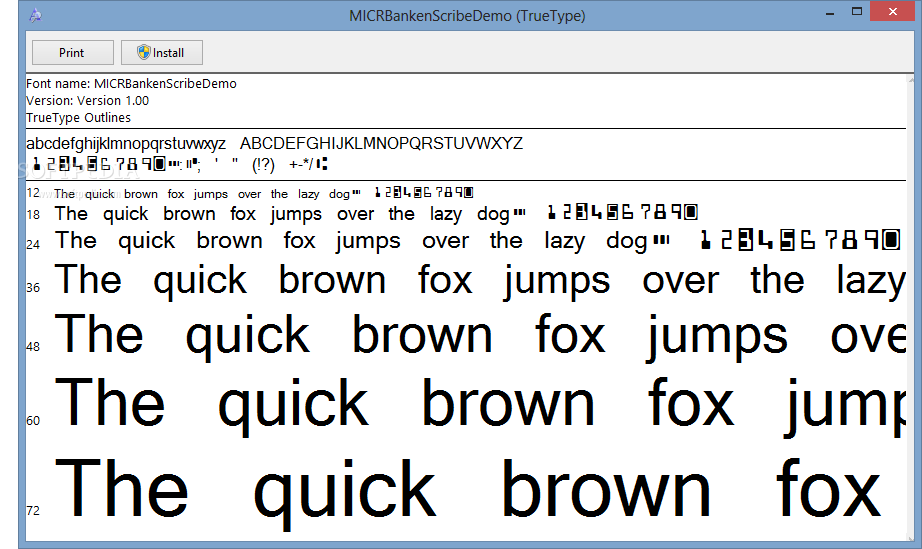
Task: Click the size 18 sample line label
Action: coord(33,215)
